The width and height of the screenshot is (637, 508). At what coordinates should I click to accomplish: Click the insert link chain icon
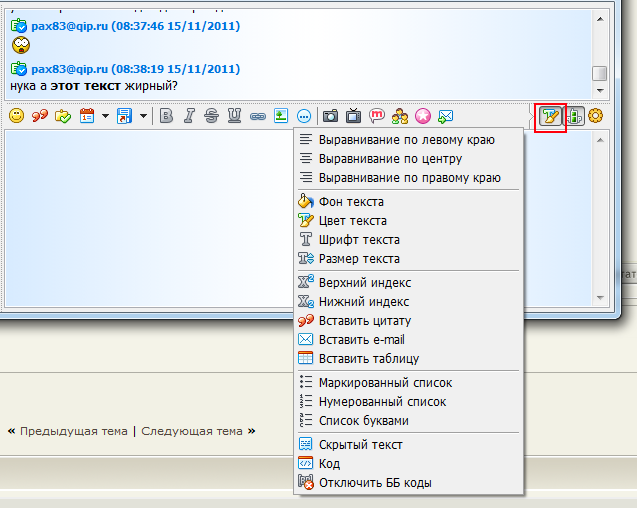(x=258, y=116)
